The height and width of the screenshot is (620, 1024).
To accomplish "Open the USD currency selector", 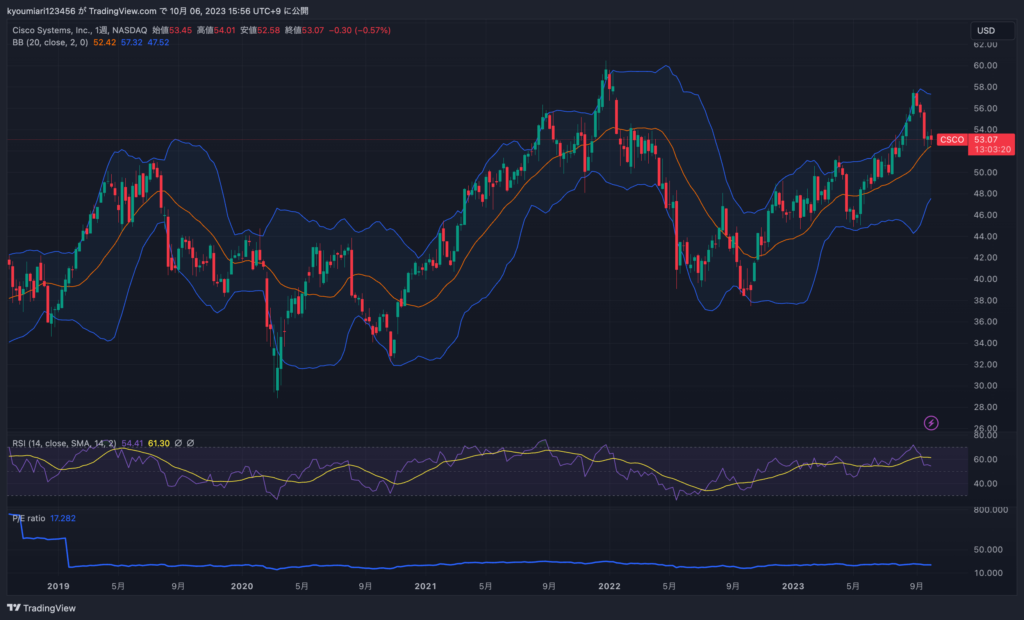I will 991,31.
